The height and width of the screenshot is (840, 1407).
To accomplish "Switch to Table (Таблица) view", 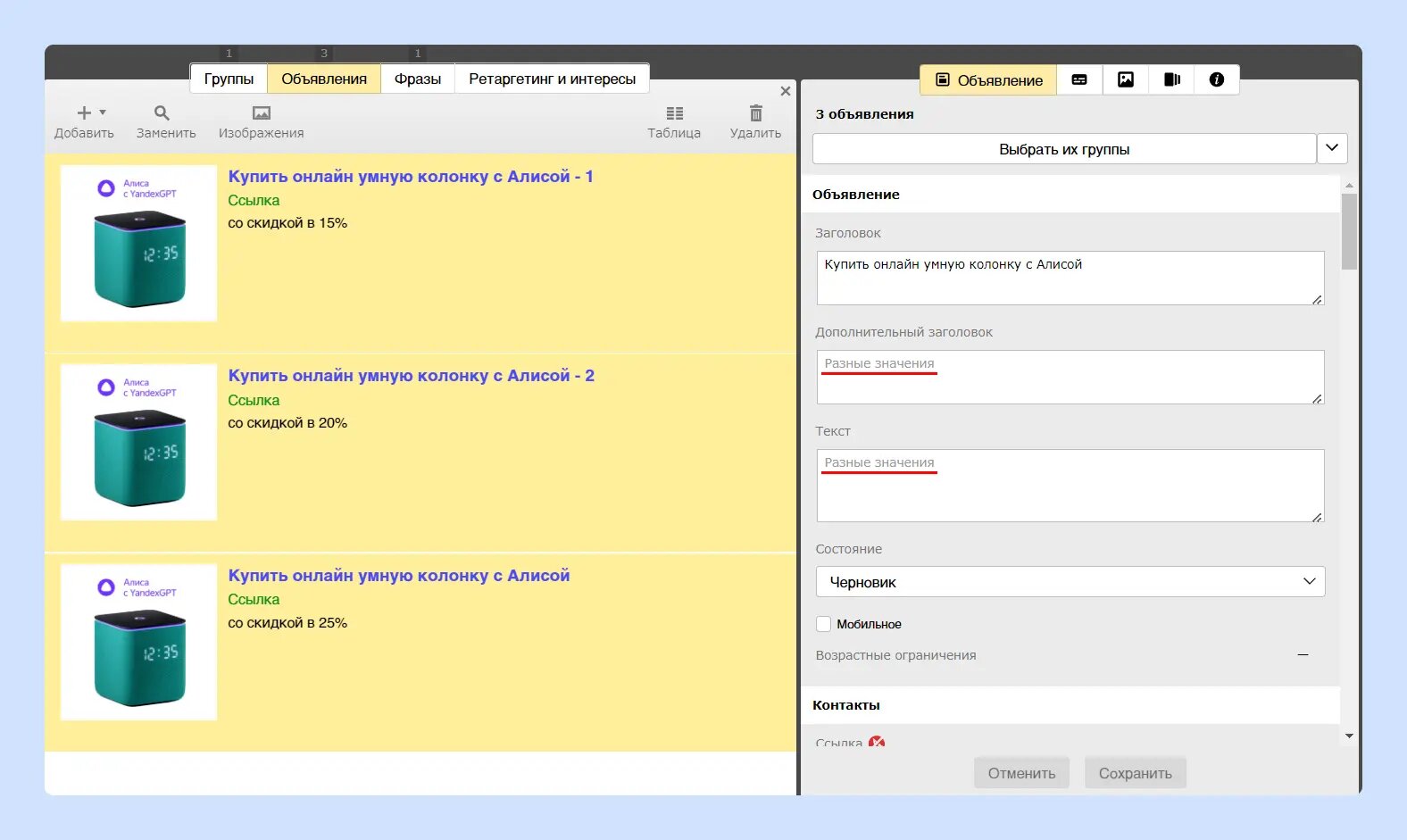I will [x=674, y=122].
